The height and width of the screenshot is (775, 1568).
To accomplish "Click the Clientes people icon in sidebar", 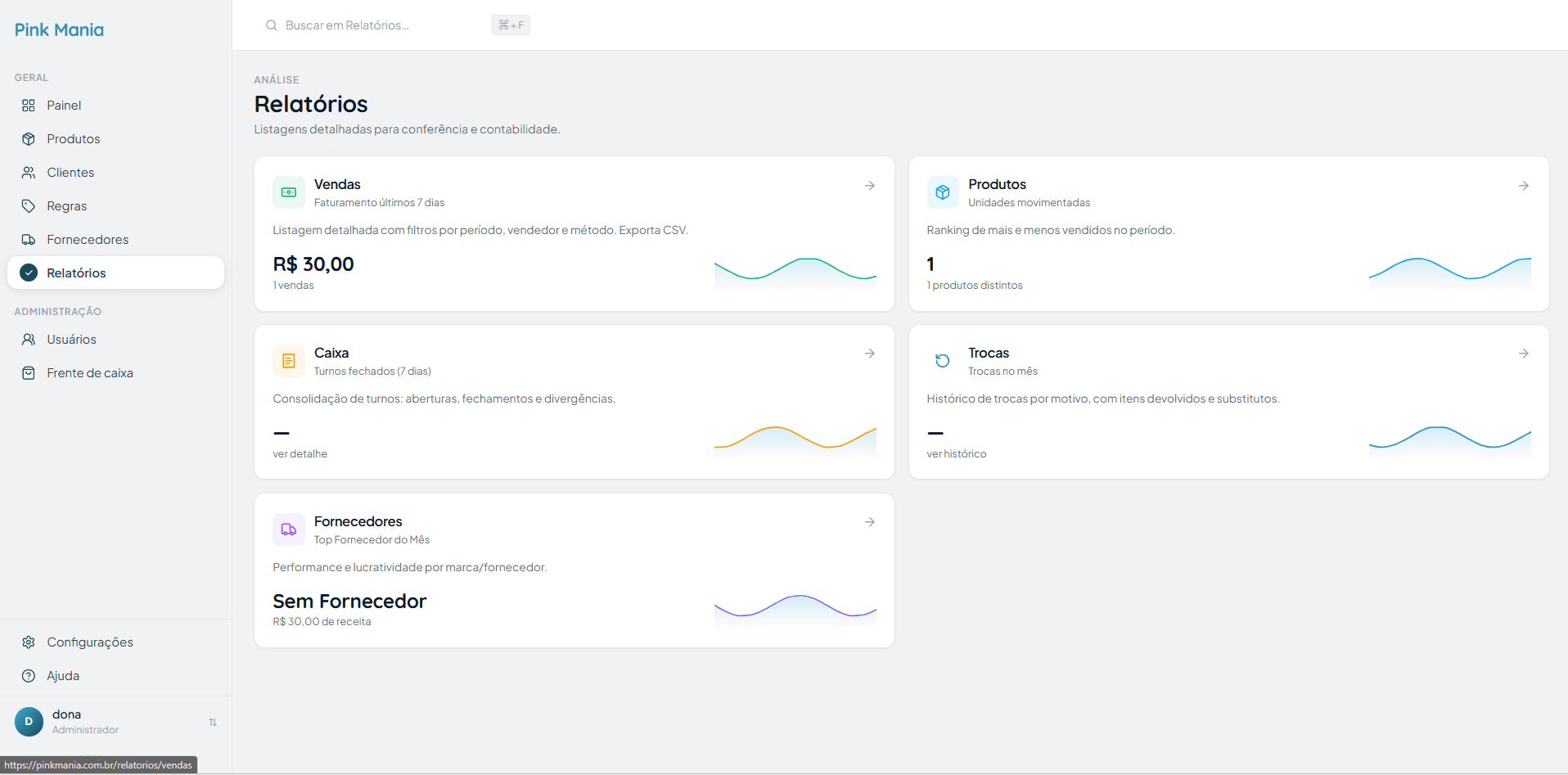I will pyautogui.click(x=29, y=173).
